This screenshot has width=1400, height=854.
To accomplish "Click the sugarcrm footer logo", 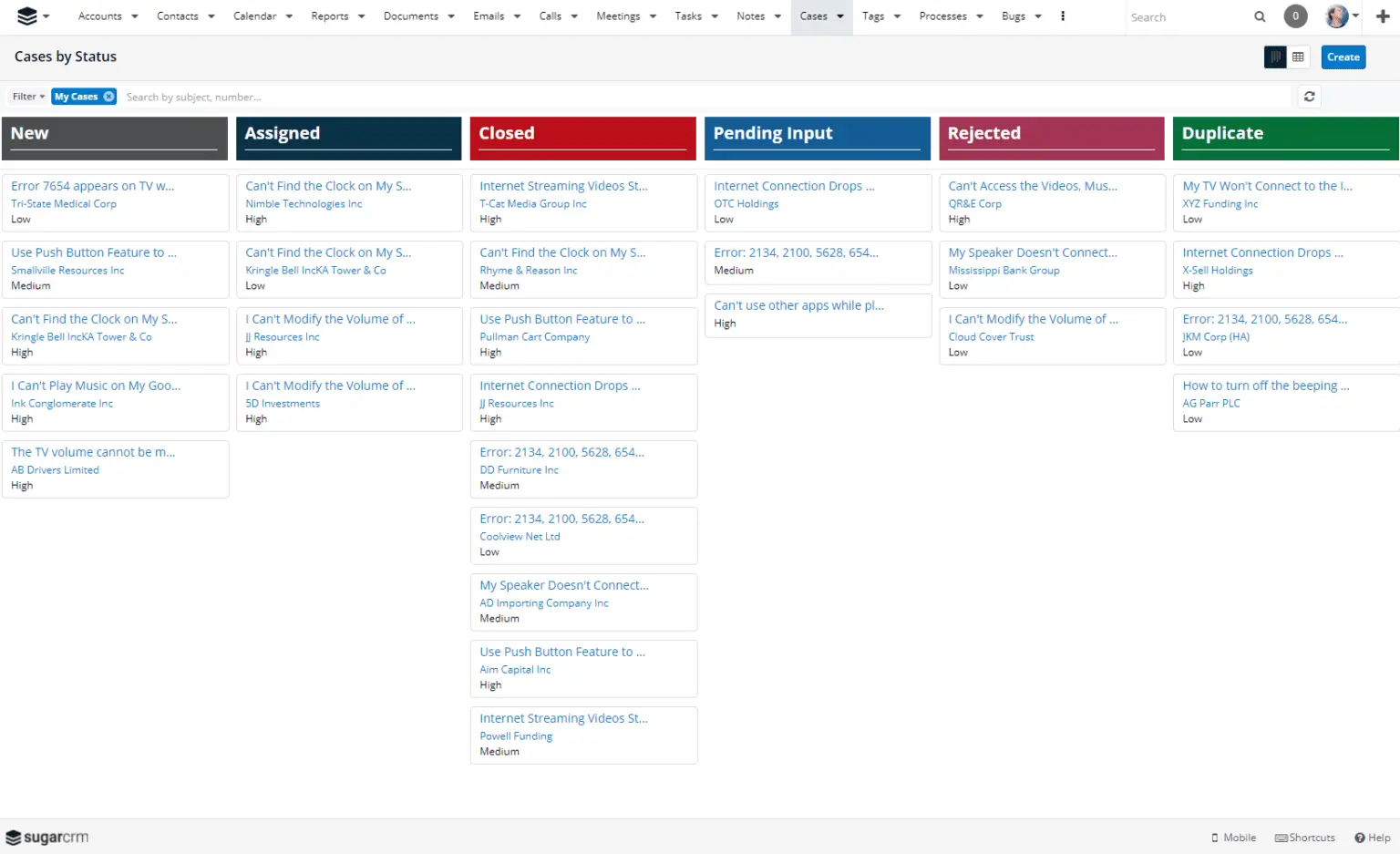I will tap(47, 838).
